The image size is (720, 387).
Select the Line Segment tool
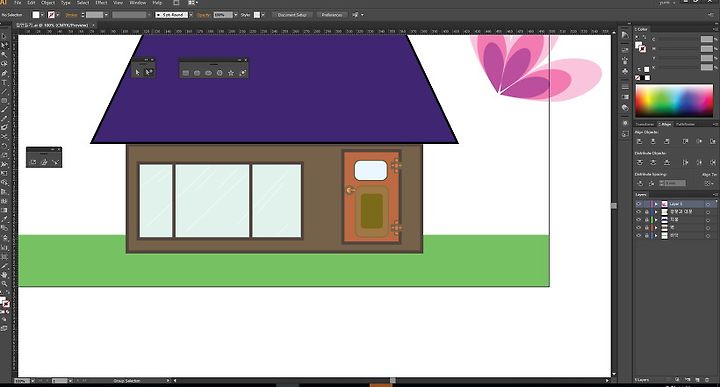coord(5,91)
